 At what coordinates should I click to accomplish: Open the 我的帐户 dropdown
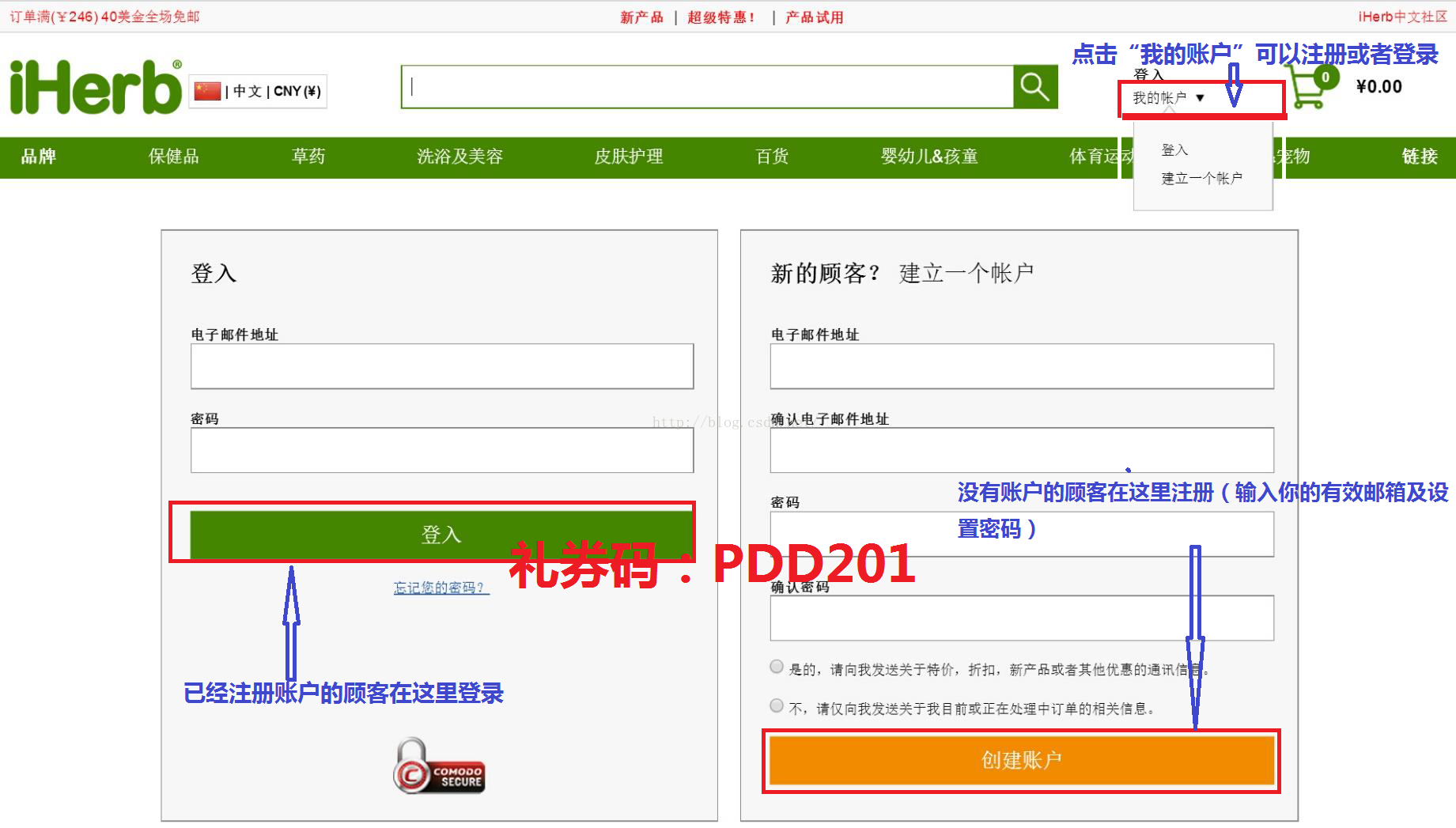click(x=1168, y=98)
